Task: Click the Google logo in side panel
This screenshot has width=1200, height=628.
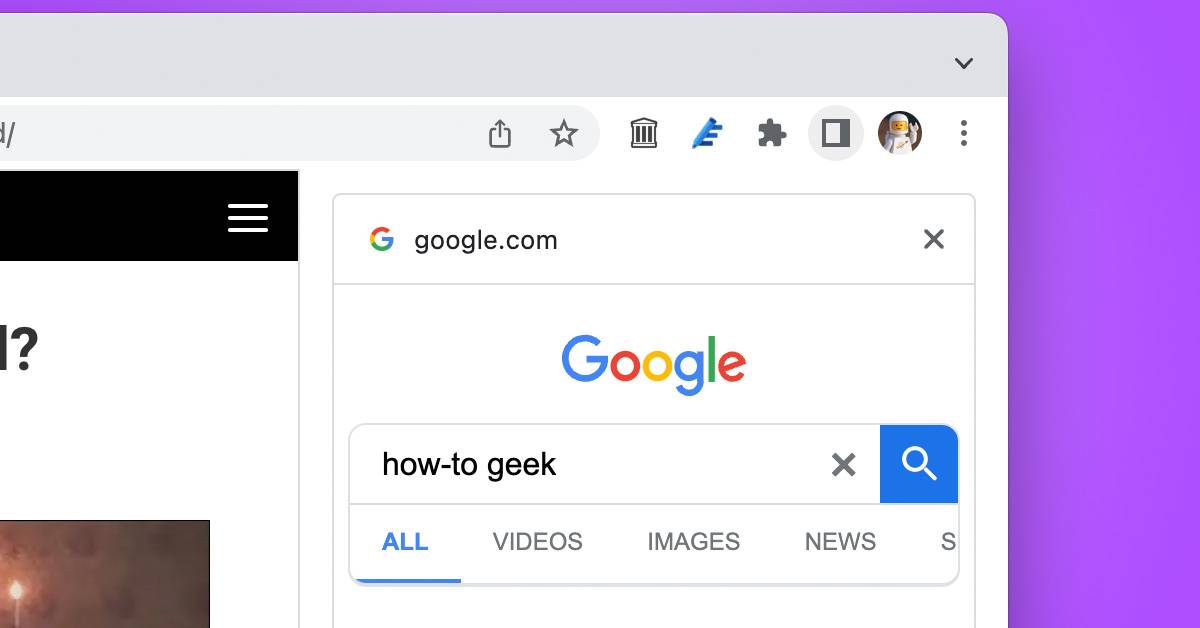Action: coord(653,365)
